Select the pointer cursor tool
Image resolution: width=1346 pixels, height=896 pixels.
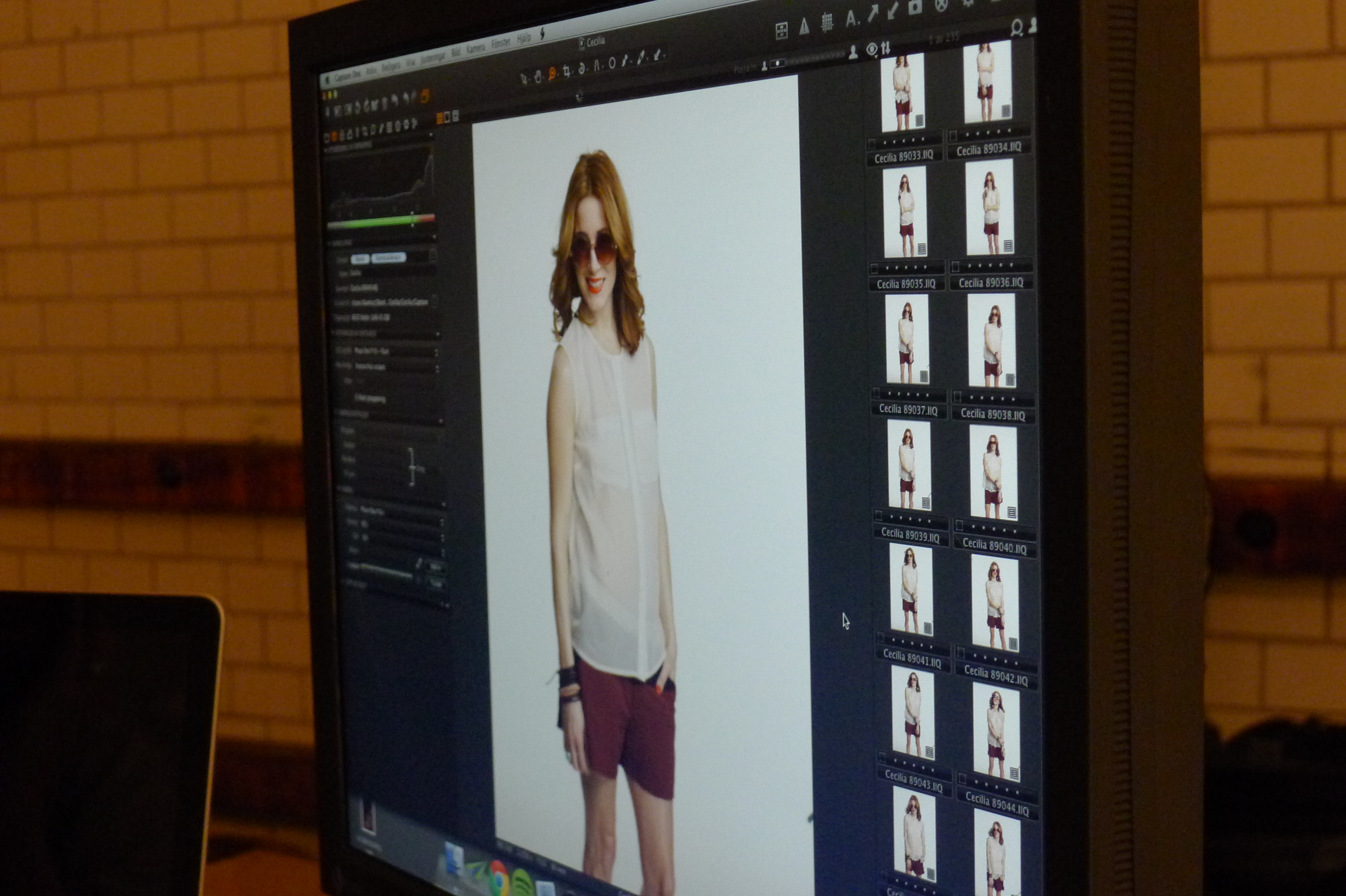[524, 79]
